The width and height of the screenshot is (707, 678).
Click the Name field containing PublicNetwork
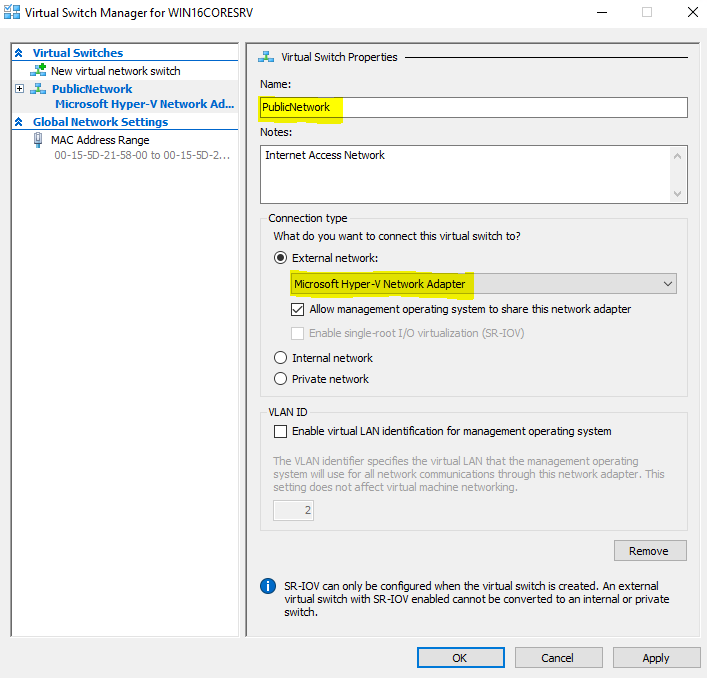(473, 107)
